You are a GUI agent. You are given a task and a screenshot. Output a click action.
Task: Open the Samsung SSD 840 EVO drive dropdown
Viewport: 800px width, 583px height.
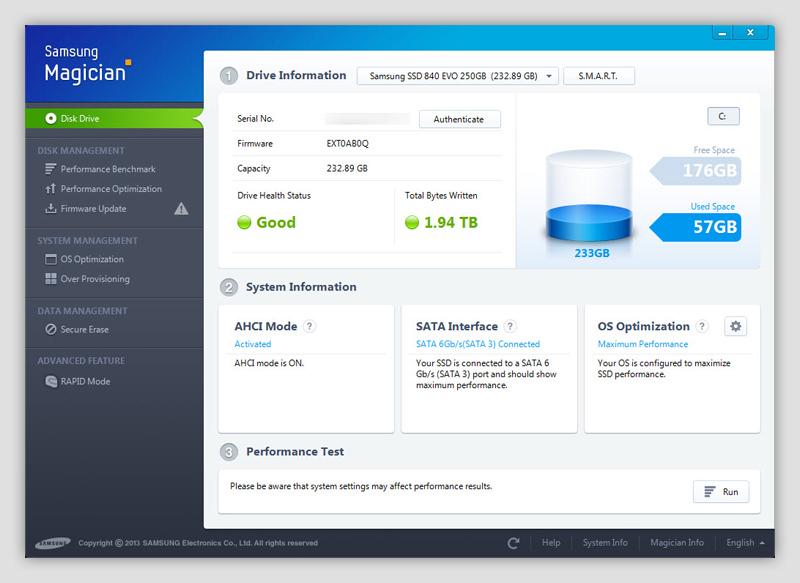[x=457, y=76]
